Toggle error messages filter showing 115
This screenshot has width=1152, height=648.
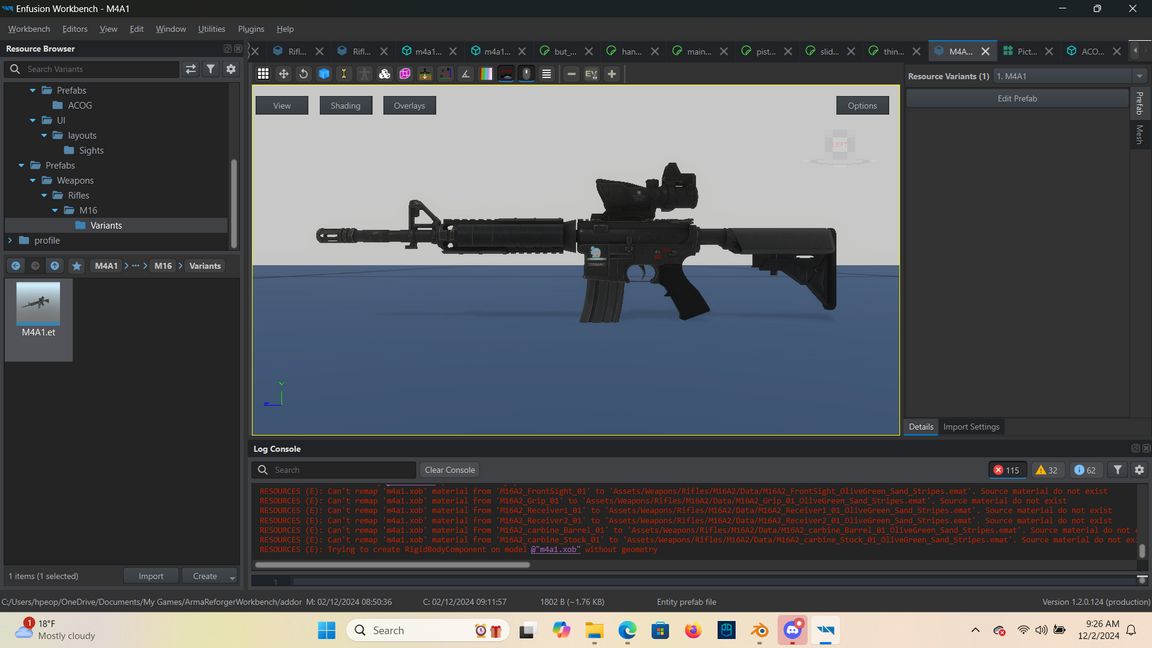point(1006,470)
